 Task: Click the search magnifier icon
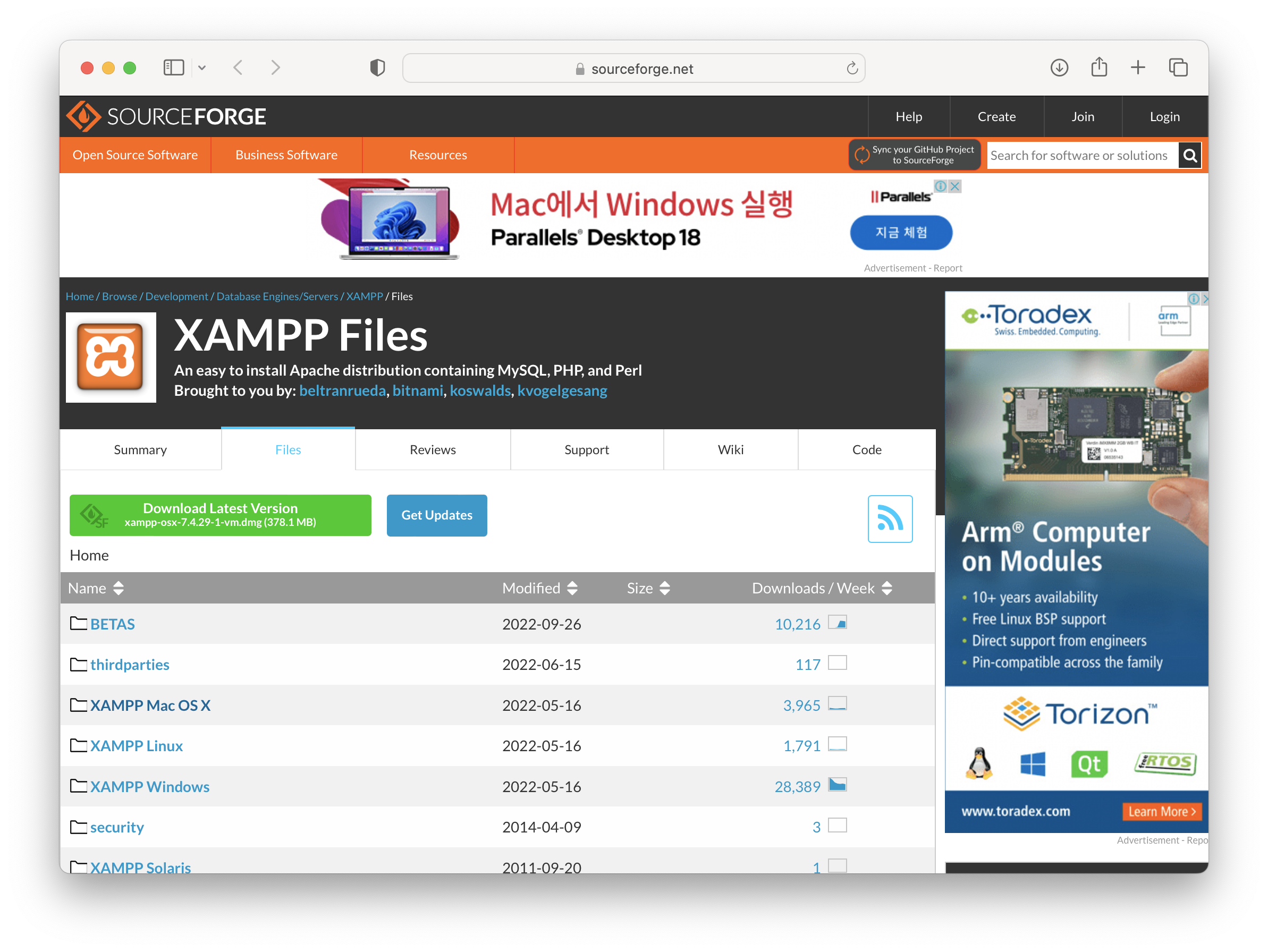[1189, 155]
